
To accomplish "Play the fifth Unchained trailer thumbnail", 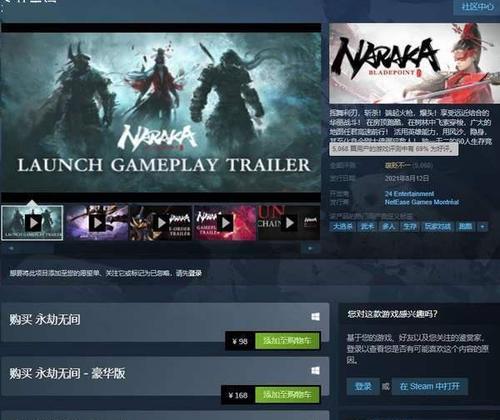I will coord(289,223).
